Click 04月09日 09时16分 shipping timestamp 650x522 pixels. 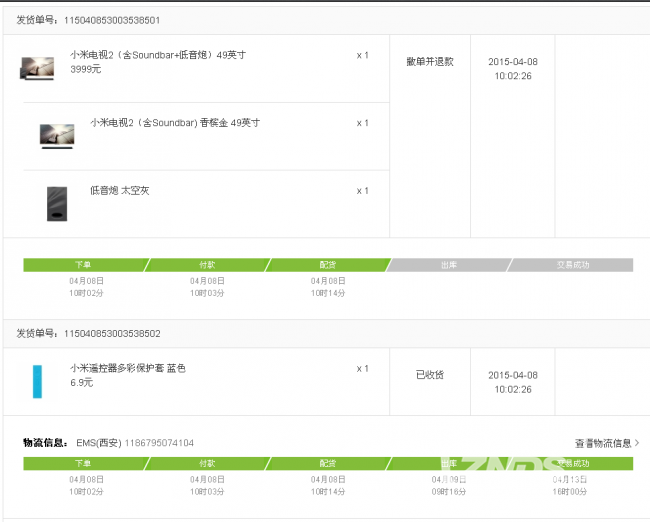pyautogui.click(x=449, y=486)
